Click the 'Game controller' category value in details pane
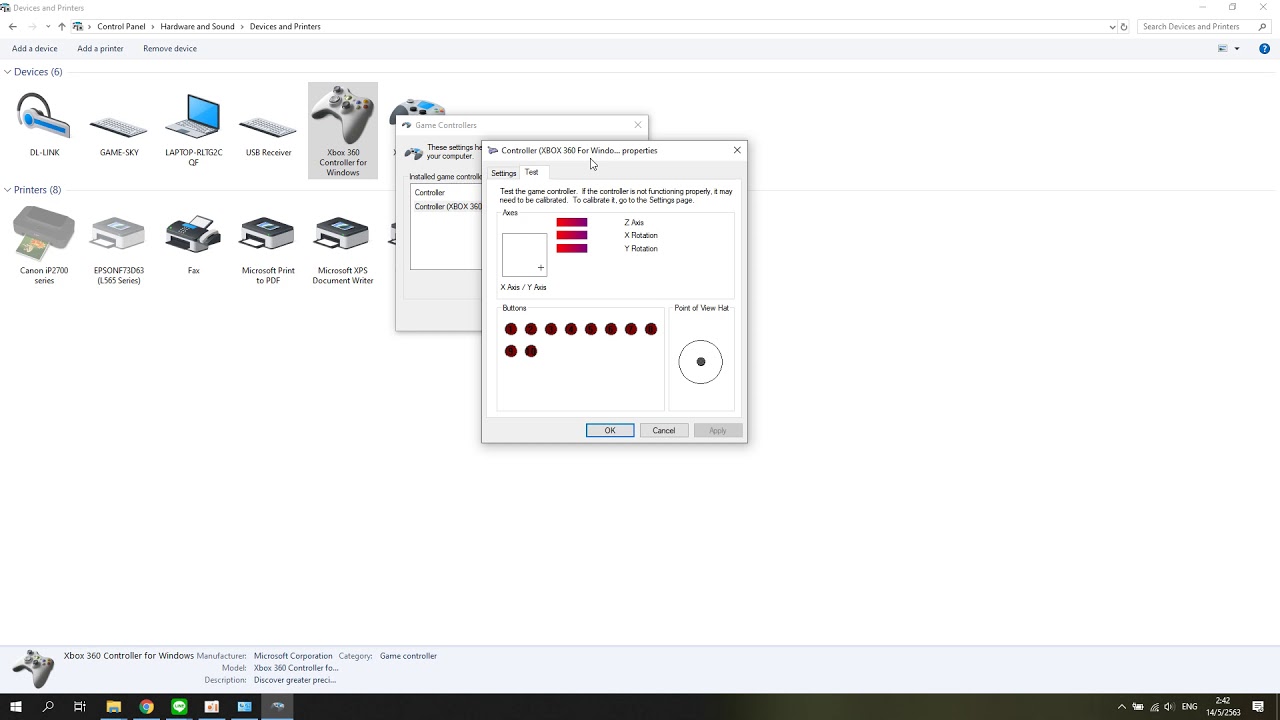 click(x=408, y=656)
